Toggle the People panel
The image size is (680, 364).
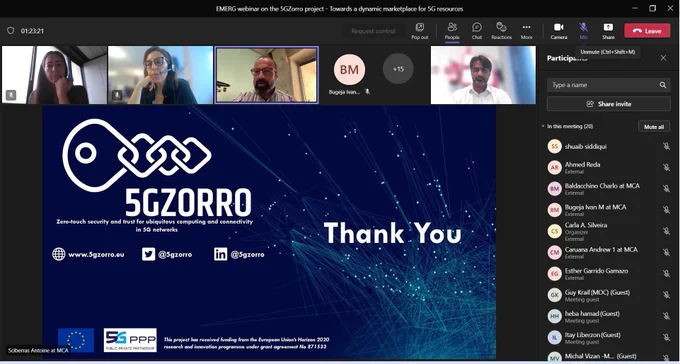pos(452,31)
